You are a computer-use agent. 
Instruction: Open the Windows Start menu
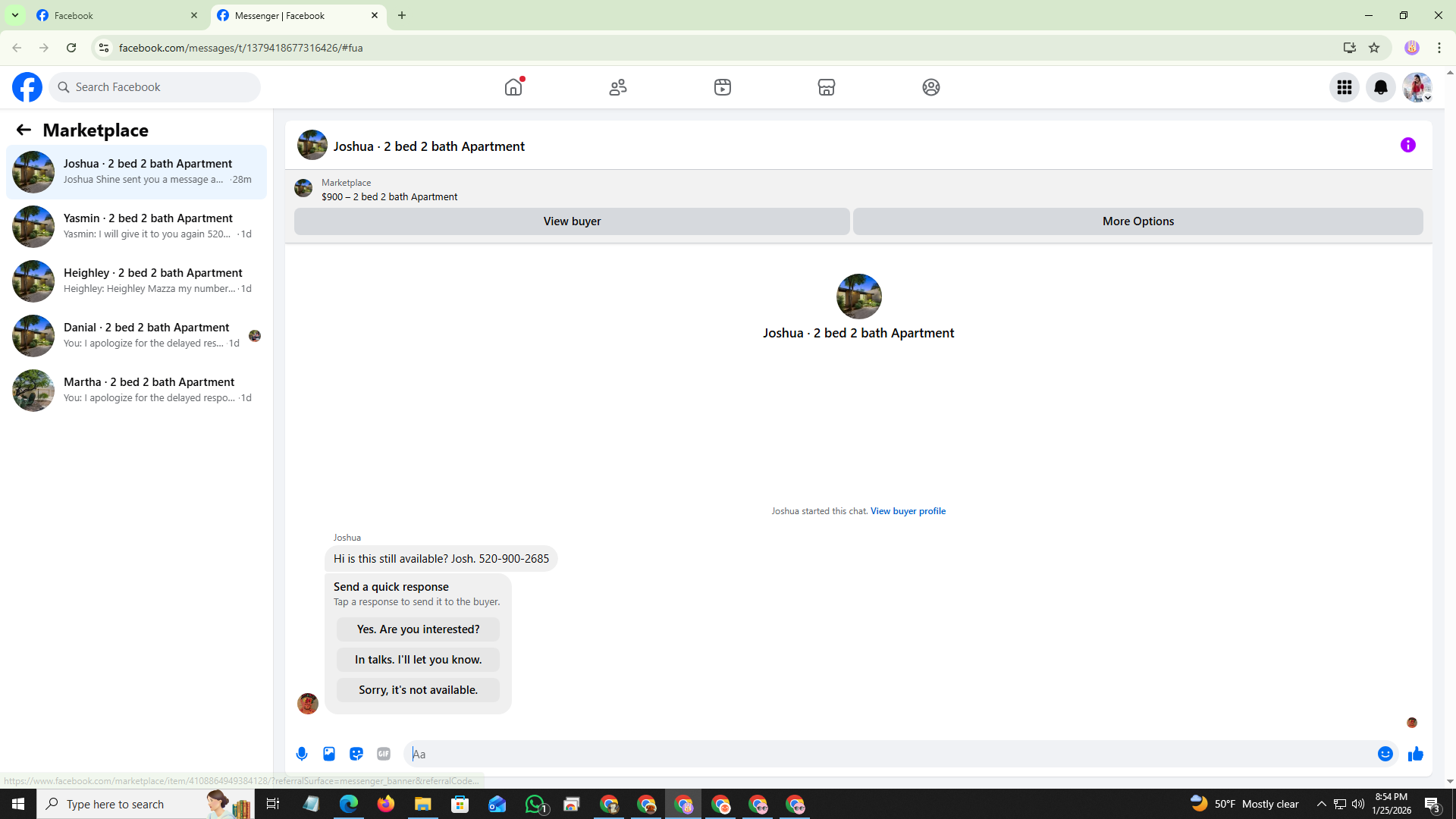tap(18, 804)
